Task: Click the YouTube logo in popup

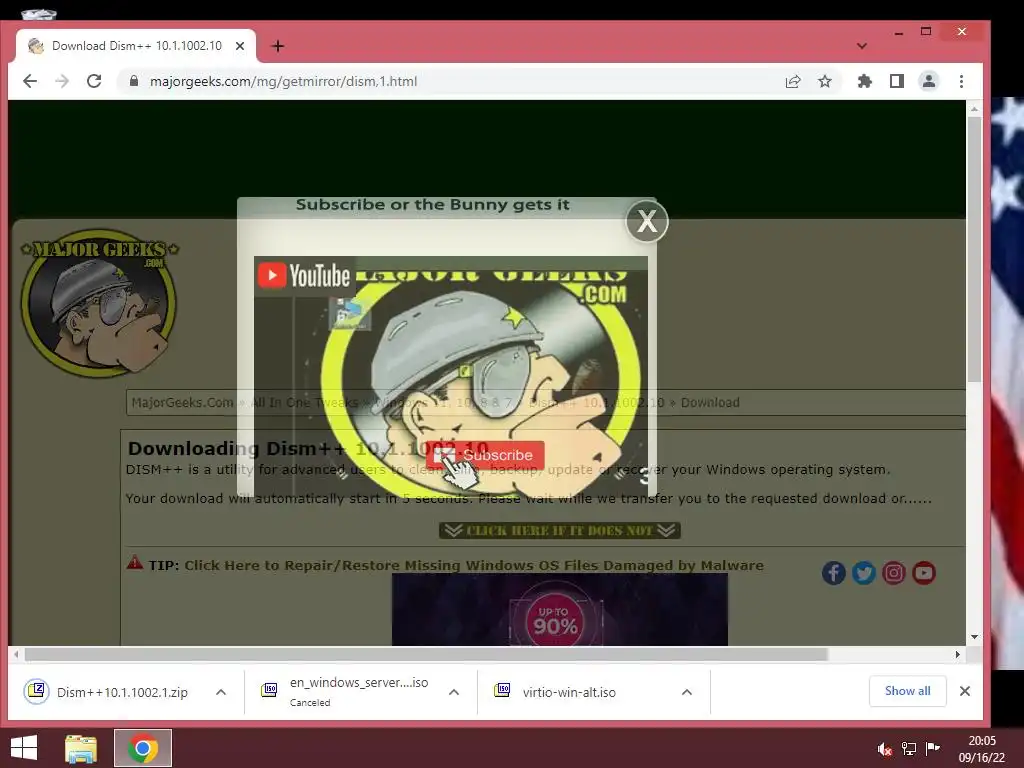Action: click(x=304, y=276)
